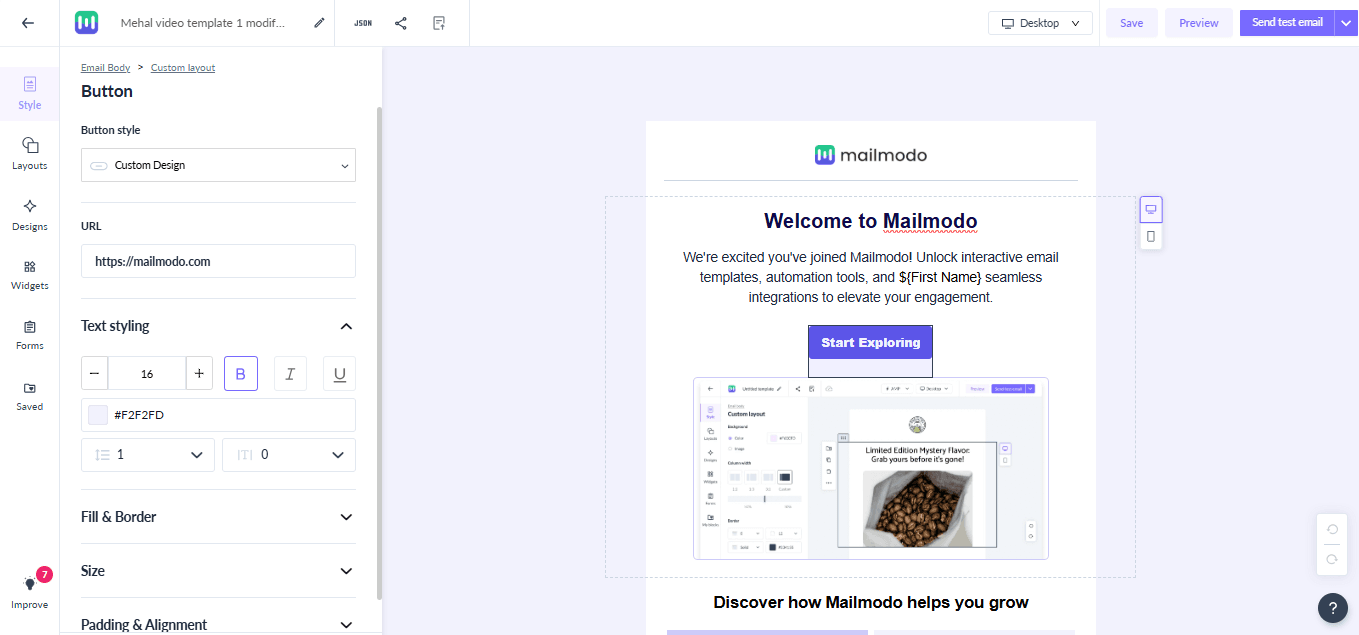This screenshot has height=635, width=1359.
Task: Expand the Size section
Action: tap(346, 571)
